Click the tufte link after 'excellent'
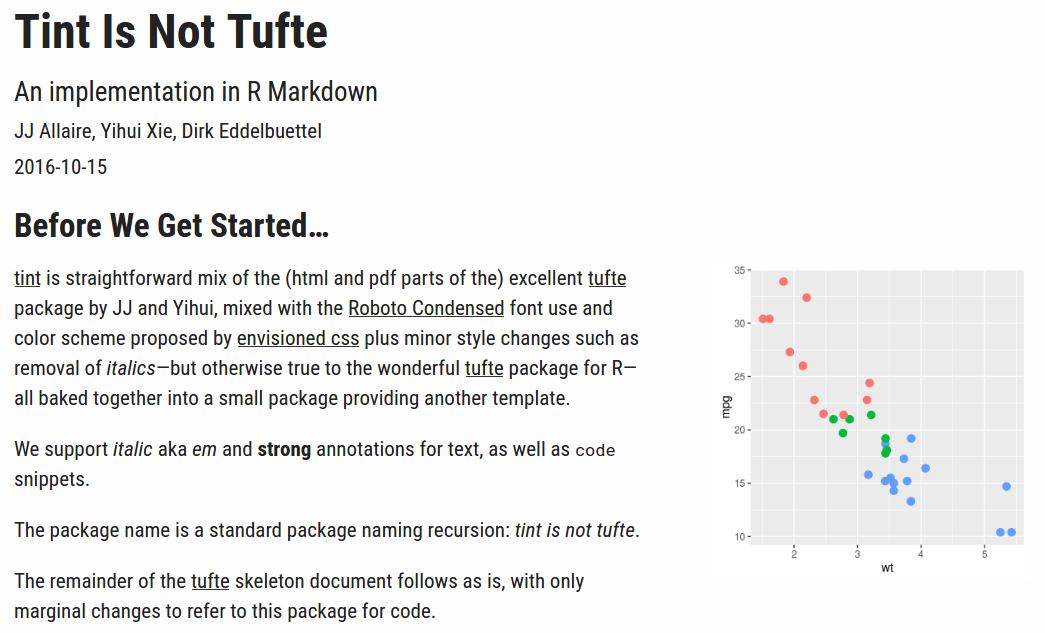The image size is (1045, 633). coord(607,279)
